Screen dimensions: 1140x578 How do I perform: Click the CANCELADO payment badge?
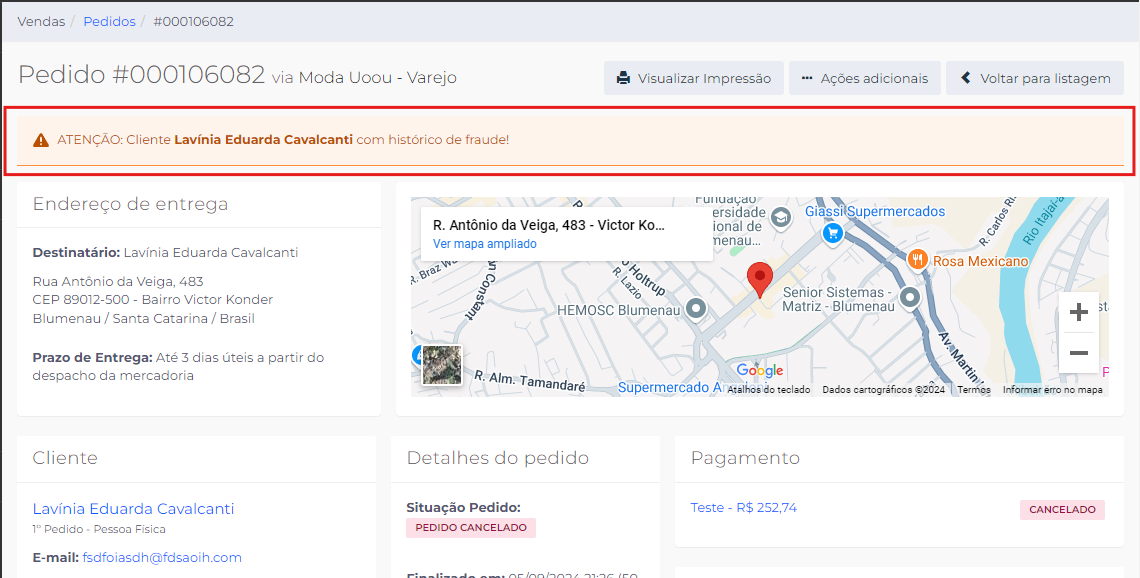1062,510
